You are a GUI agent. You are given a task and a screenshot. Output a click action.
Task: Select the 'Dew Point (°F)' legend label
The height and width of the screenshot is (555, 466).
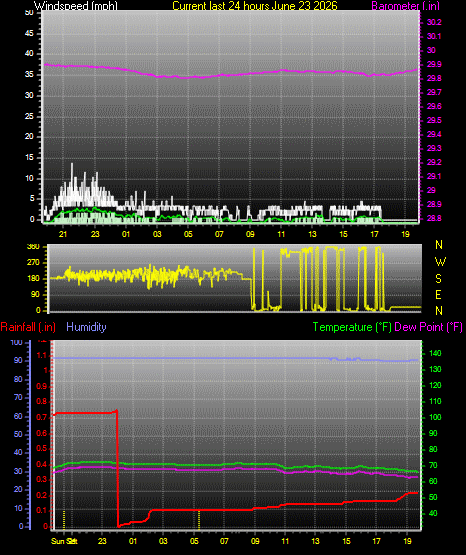tap(428, 327)
